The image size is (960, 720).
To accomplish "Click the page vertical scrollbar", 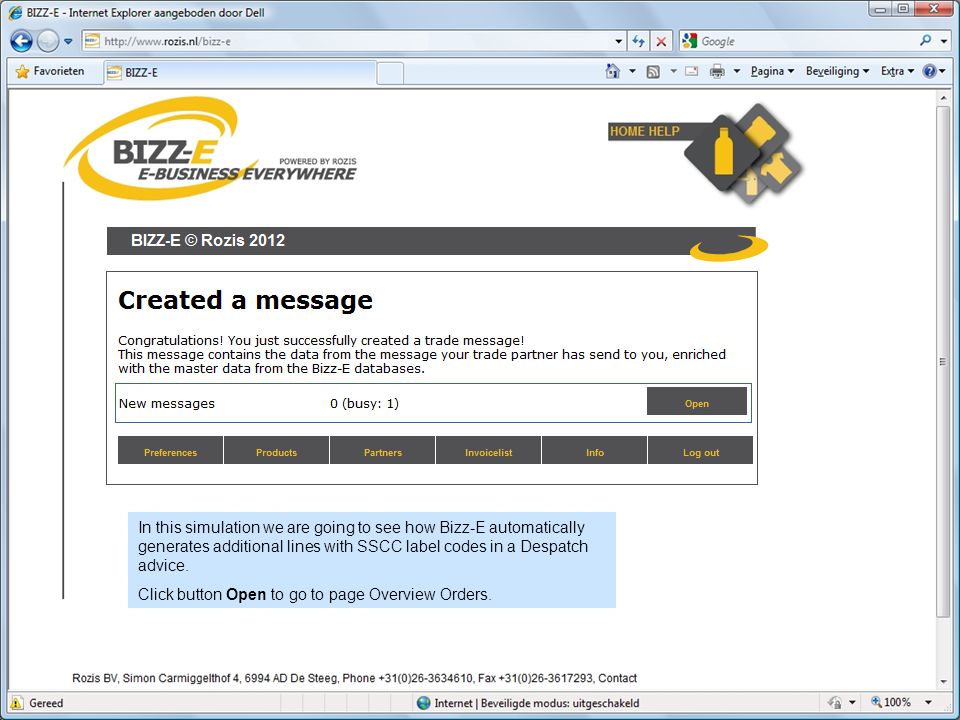I will [x=943, y=361].
